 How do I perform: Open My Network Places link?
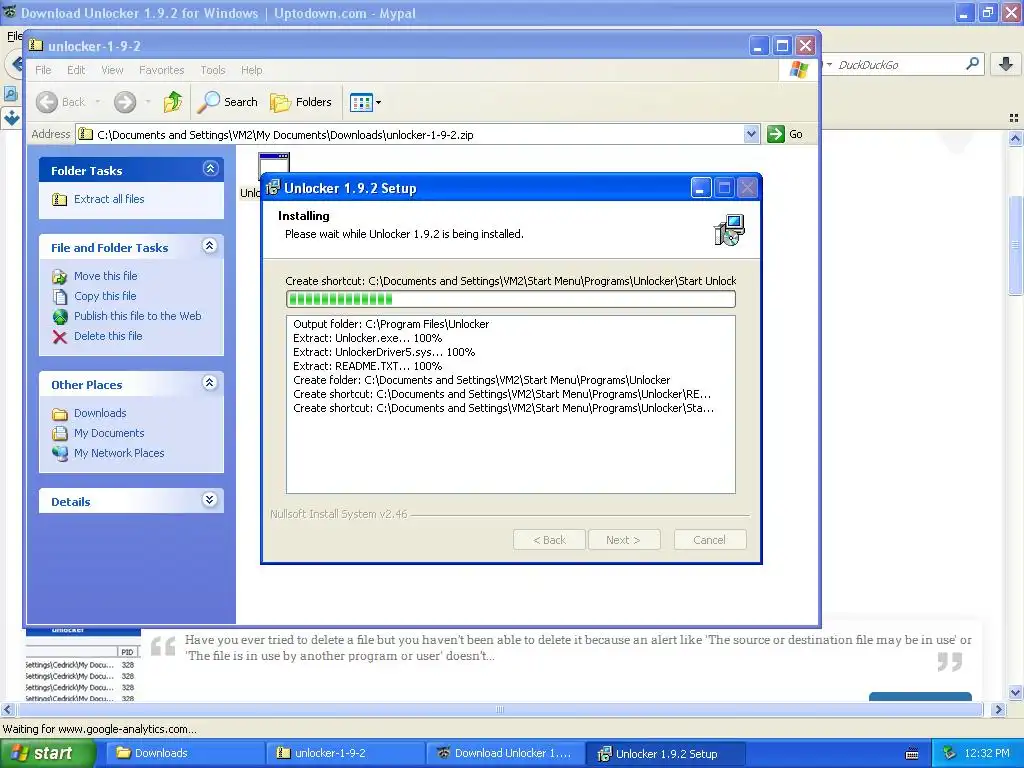119,453
